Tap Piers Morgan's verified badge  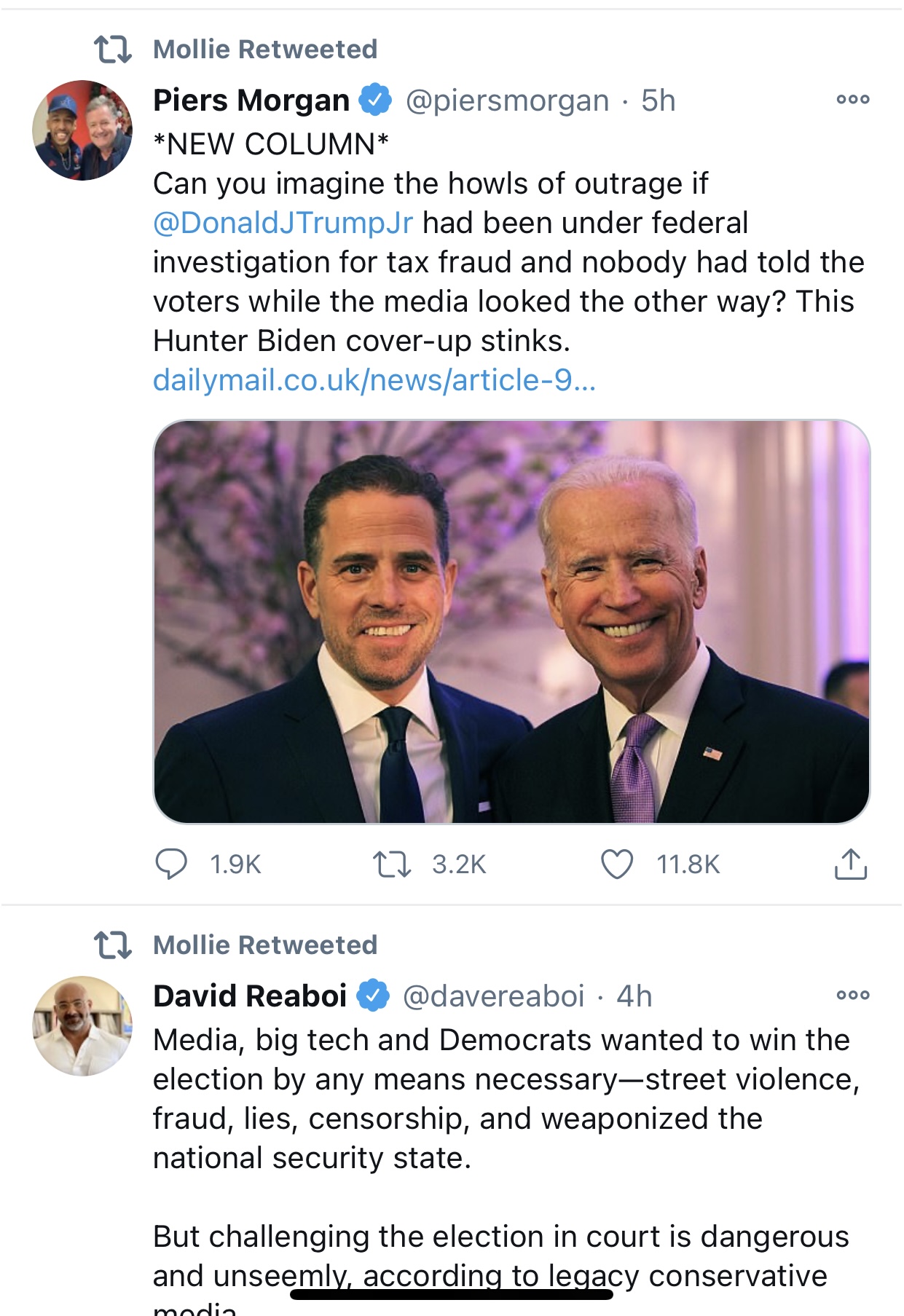pyautogui.click(x=375, y=100)
